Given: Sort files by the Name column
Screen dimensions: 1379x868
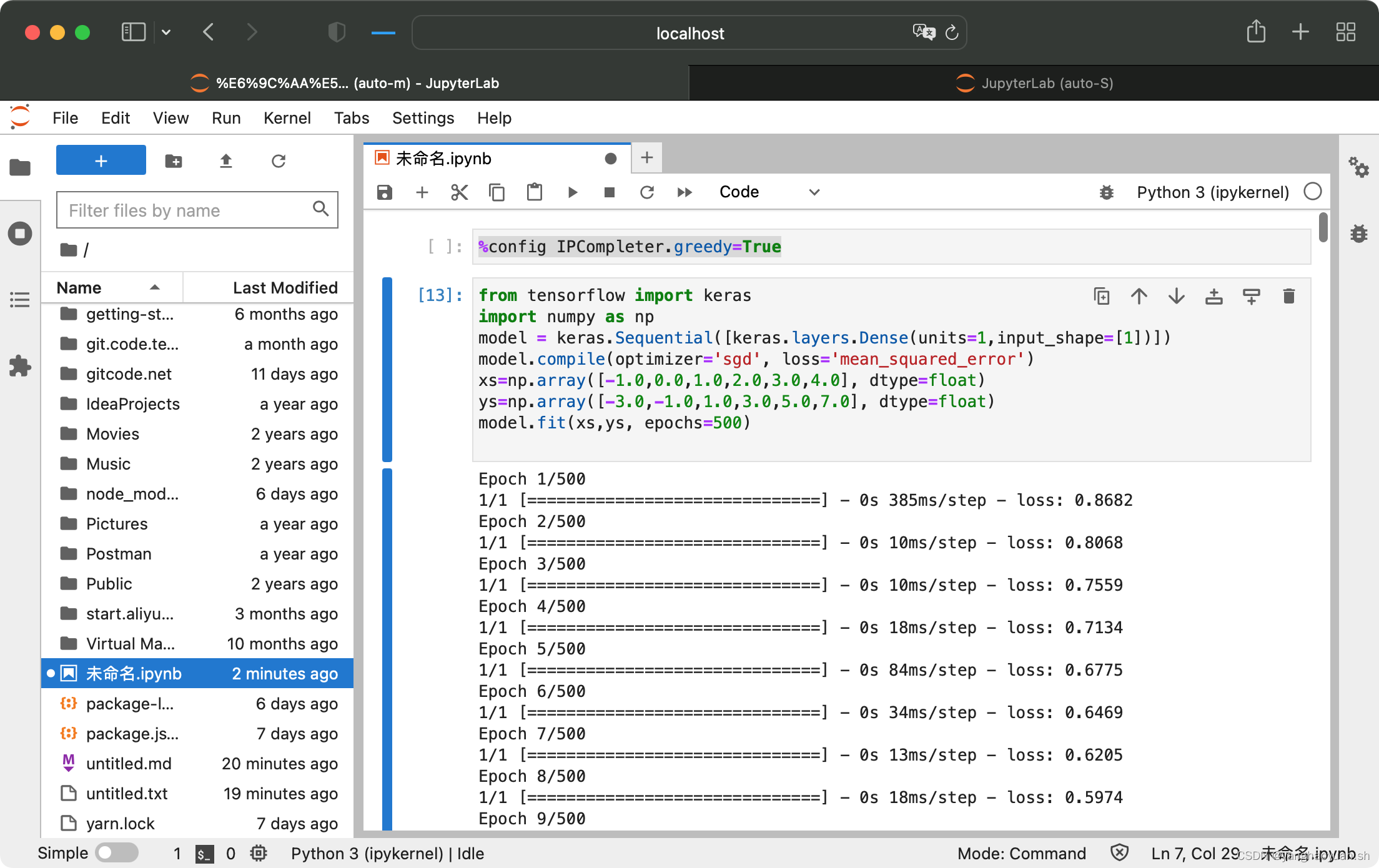Looking at the screenshot, I should coord(112,287).
